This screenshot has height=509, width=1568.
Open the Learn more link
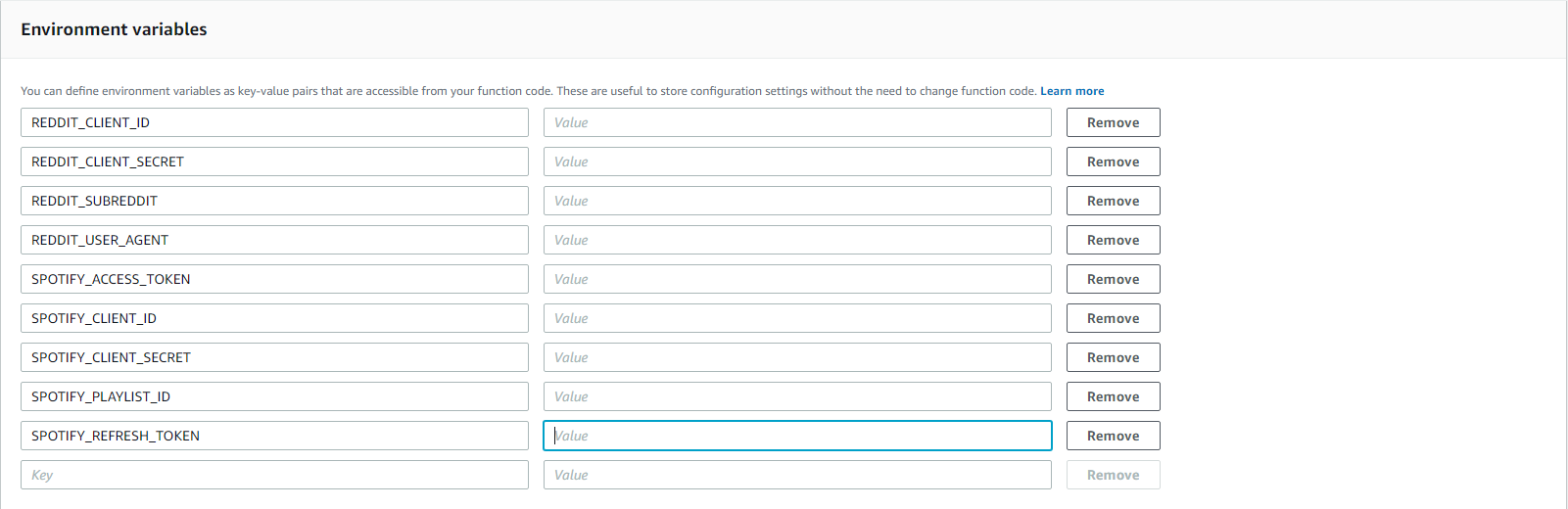pos(1071,91)
